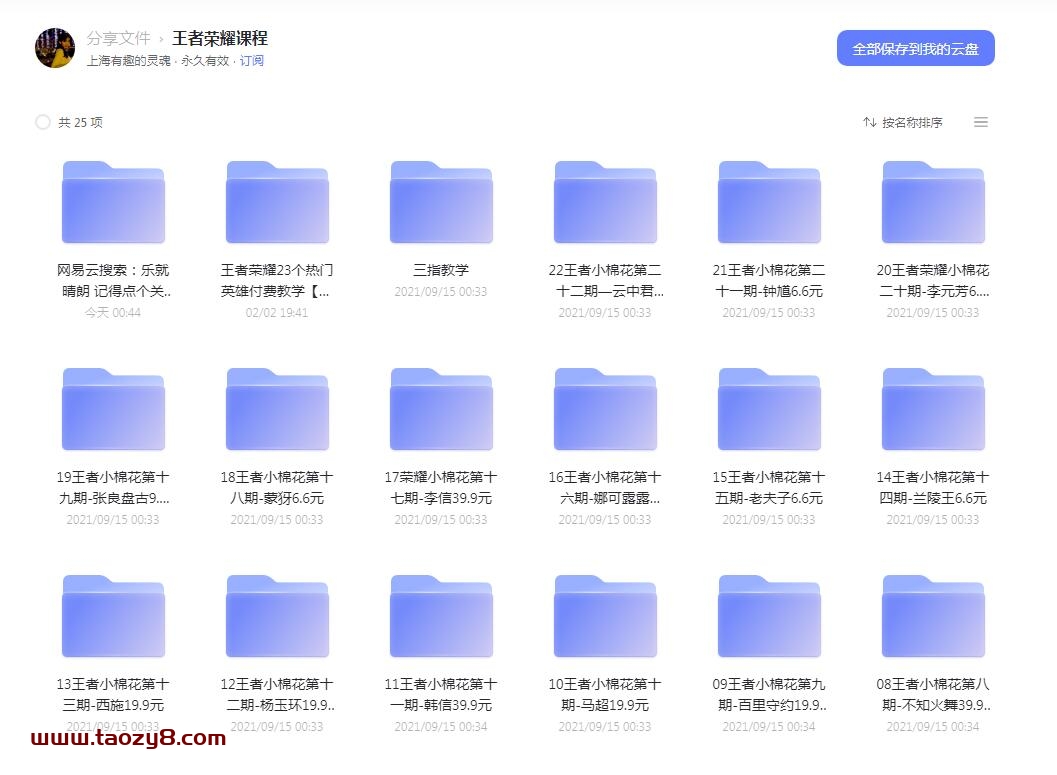Click folder name 20王者荣耀小棉花二十期-李元芳
The width and height of the screenshot is (1057, 775).
point(933,280)
